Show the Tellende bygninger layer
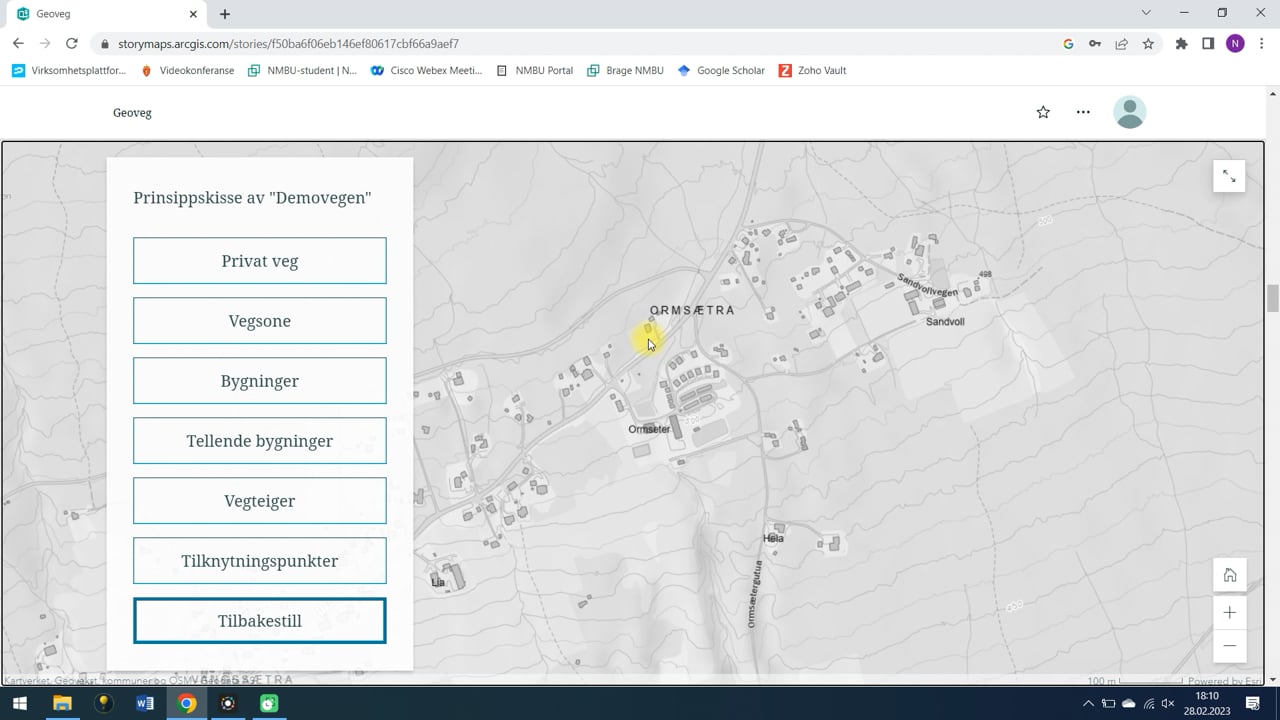This screenshot has height=720, width=1280. (x=260, y=441)
